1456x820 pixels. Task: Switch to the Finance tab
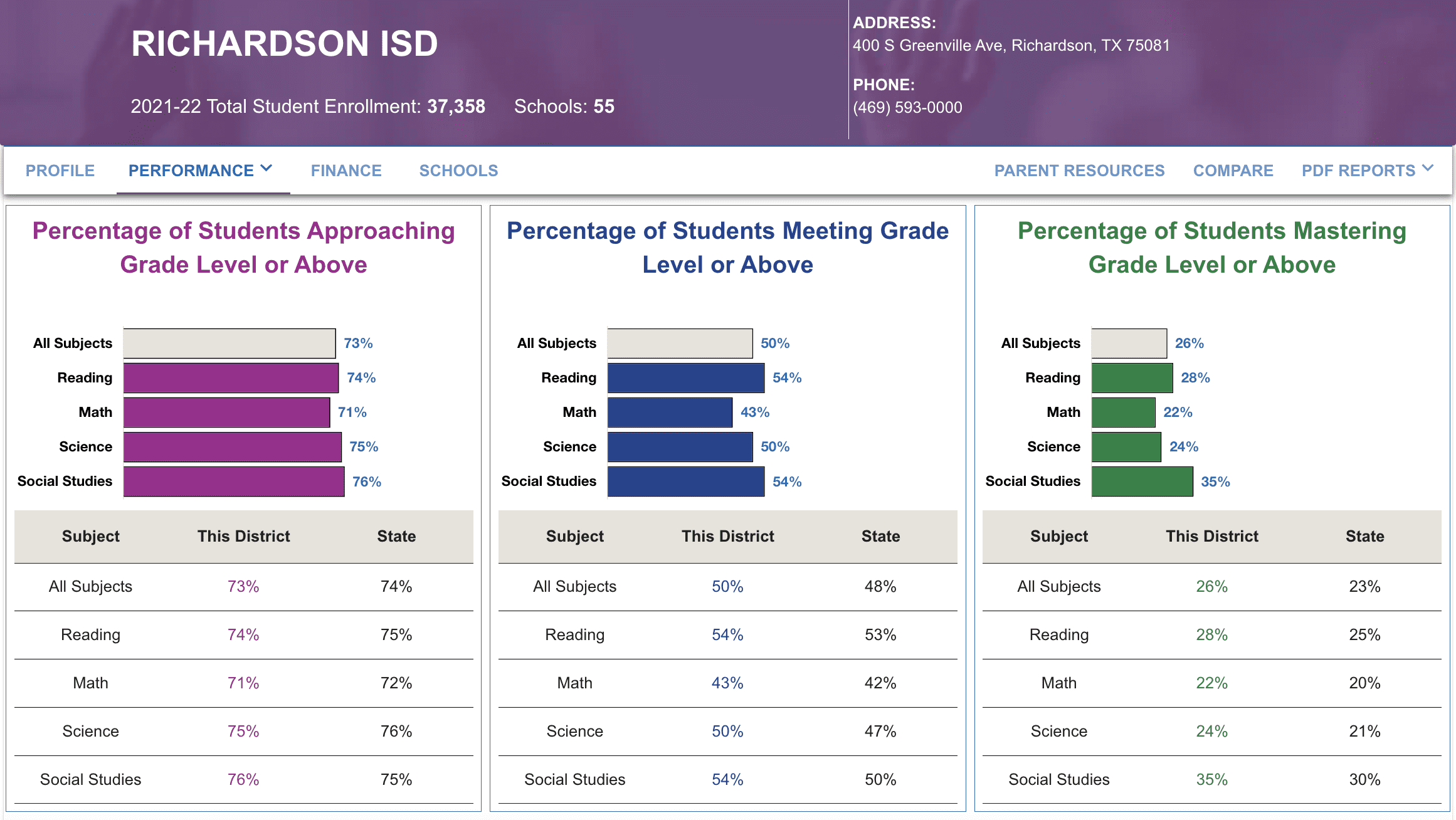[346, 171]
